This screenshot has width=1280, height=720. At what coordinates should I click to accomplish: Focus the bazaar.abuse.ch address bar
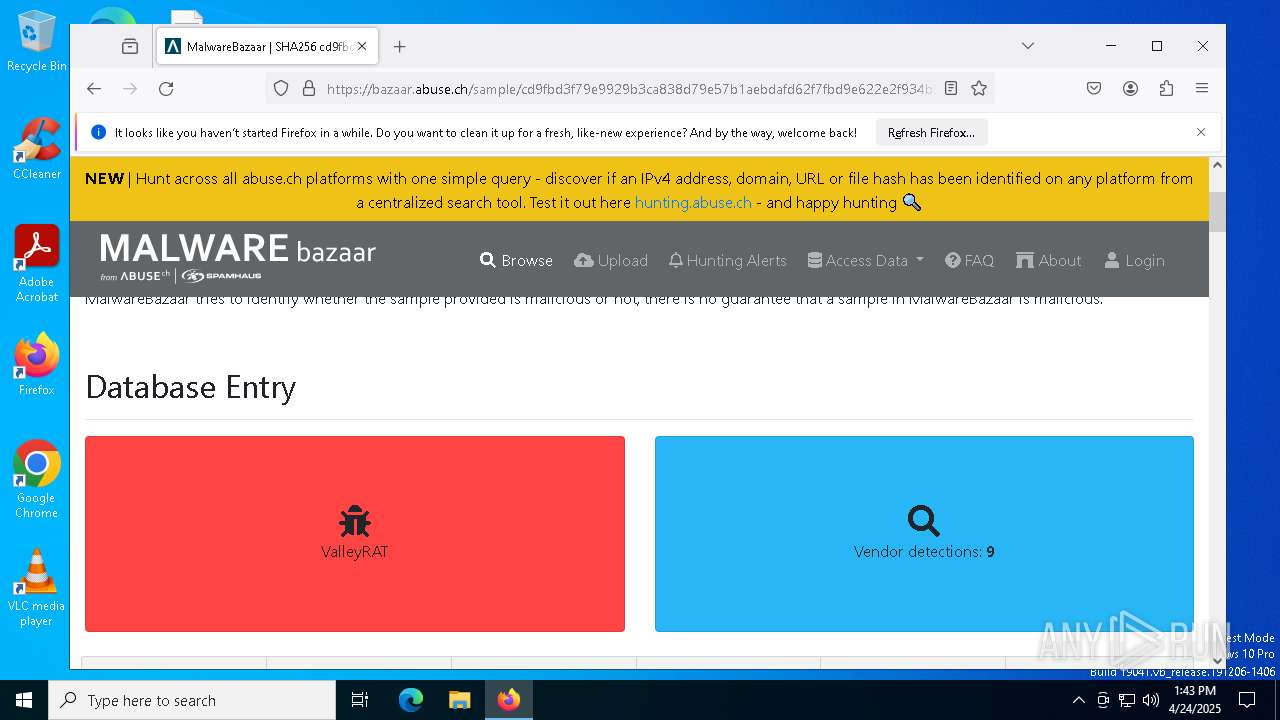click(x=630, y=88)
